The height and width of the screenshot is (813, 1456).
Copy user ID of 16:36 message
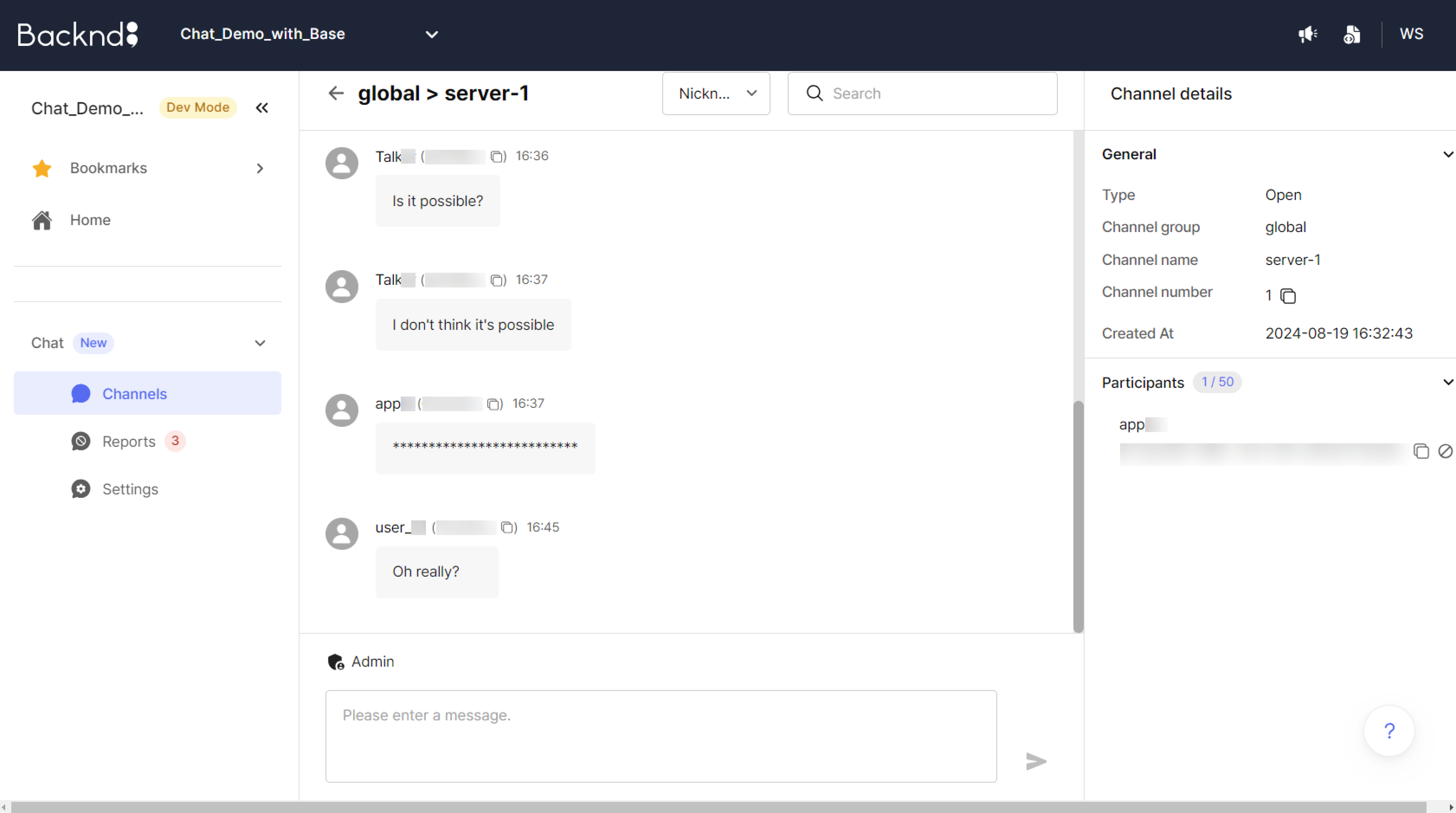pyautogui.click(x=497, y=157)
